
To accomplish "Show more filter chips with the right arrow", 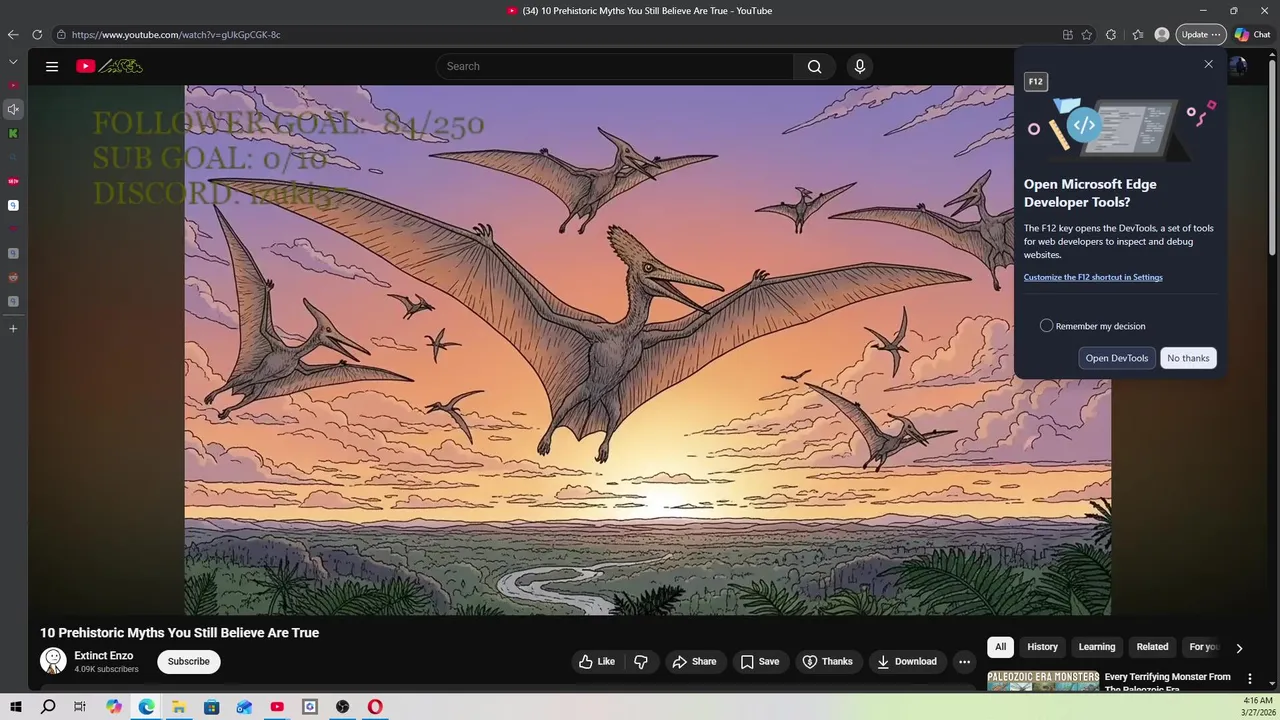I will 1239,648.
